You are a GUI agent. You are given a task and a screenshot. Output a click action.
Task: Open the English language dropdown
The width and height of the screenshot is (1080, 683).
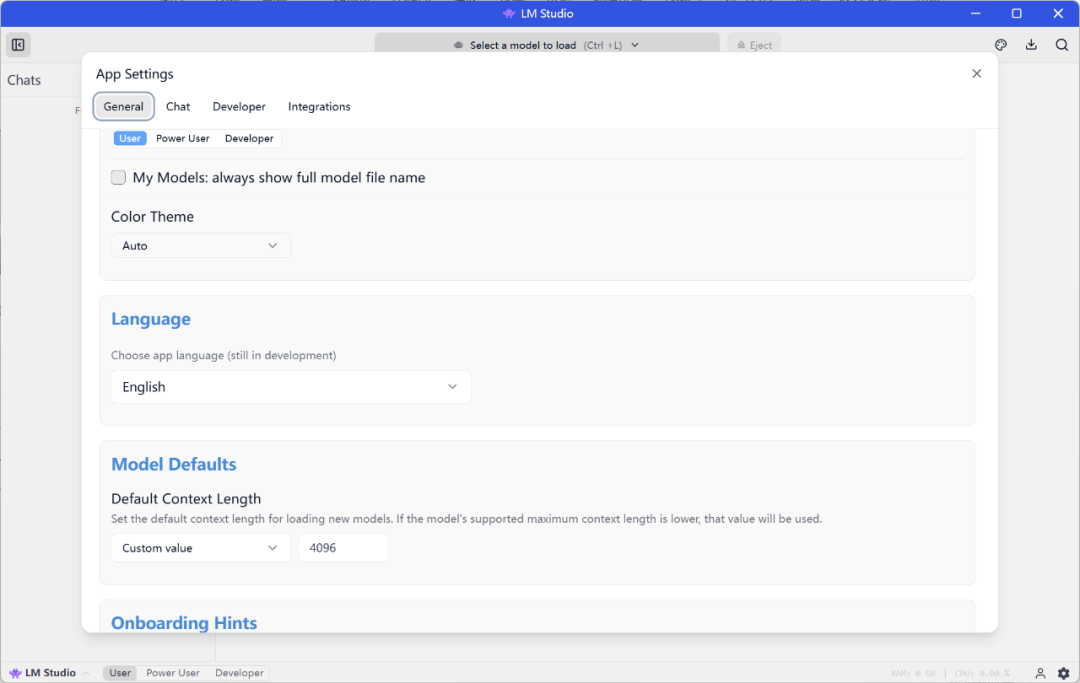(x=291, y=387)
